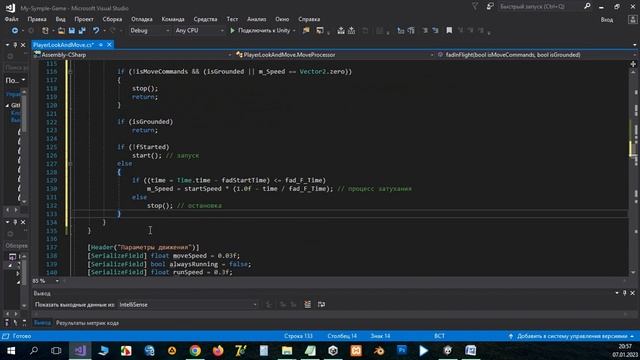Viewport: 640px width, 360px height.
Task: Open the Сборка menu
Action: tap(112, 19)
